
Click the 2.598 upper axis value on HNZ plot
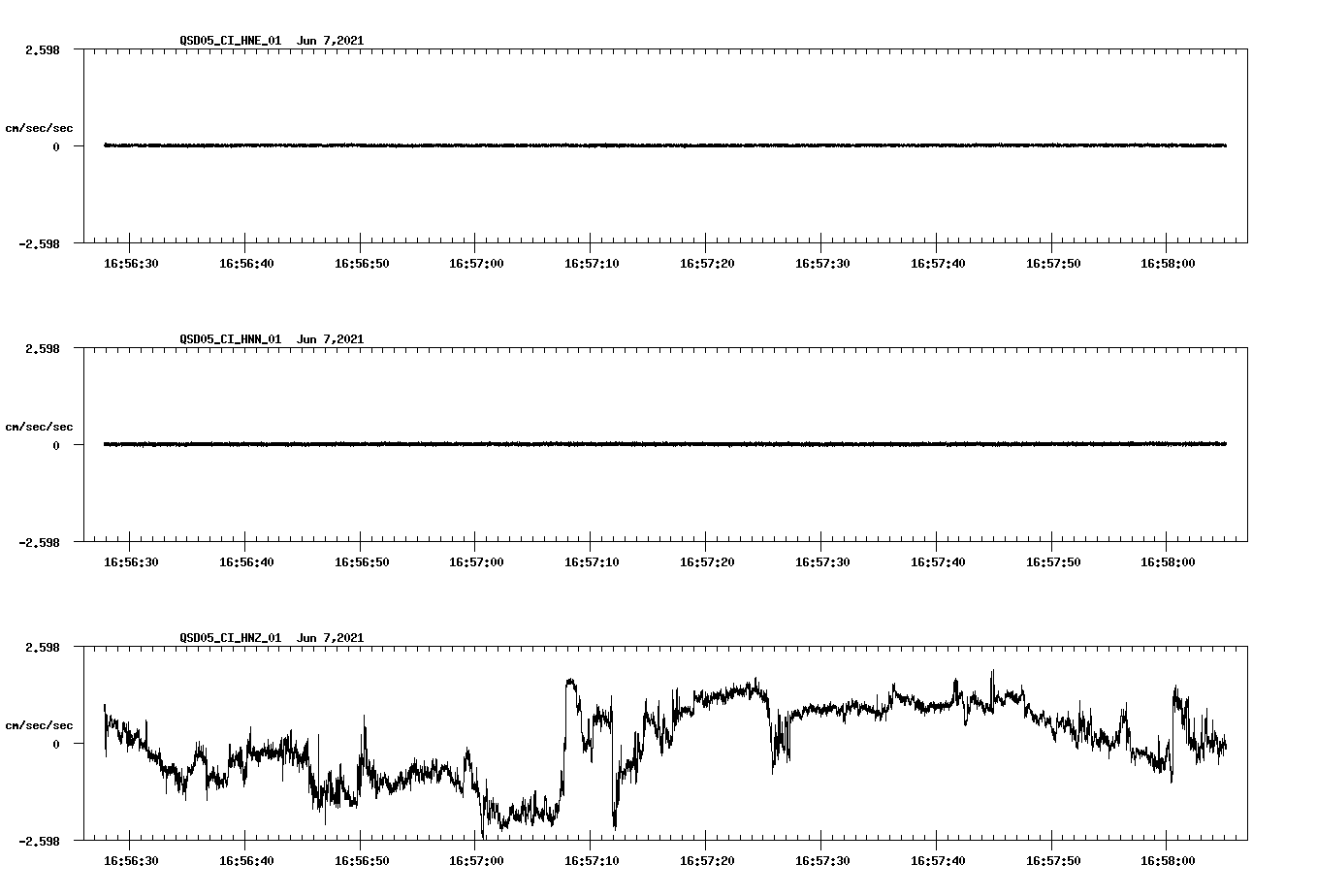click(43, 647)
